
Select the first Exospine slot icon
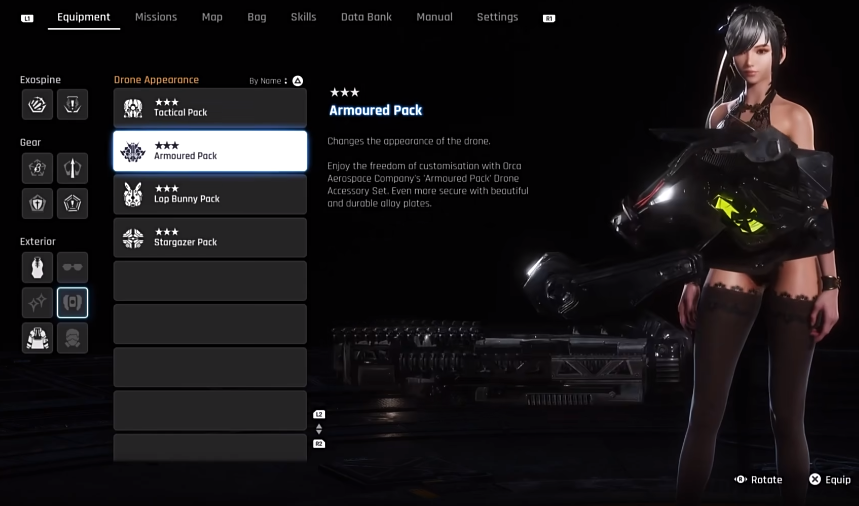click(x=37, y=104)
